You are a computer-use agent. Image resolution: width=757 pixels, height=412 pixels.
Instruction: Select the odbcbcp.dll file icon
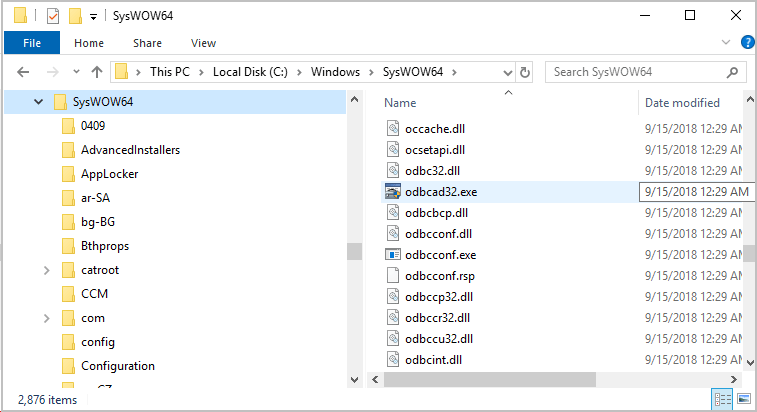point(393,213)
